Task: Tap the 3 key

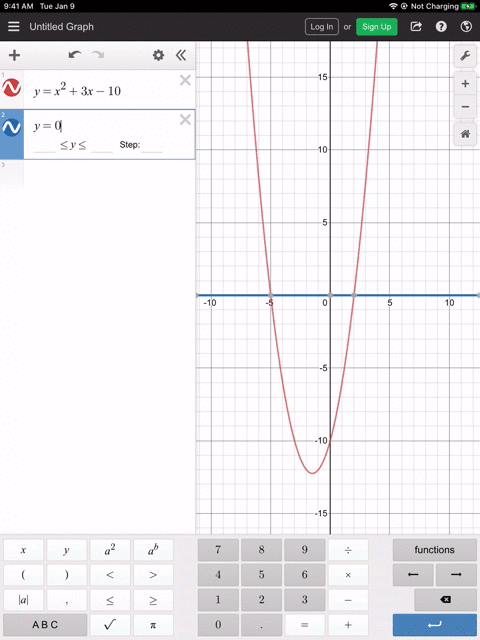Action: (x=304, y=600)
